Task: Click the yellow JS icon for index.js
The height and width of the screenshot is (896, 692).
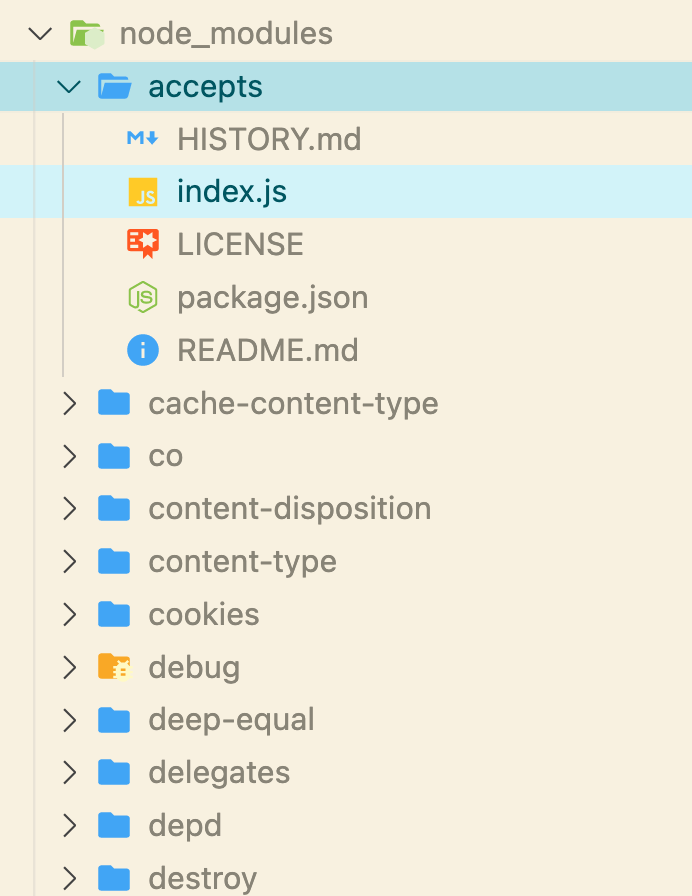Action: tap(142, 191)
